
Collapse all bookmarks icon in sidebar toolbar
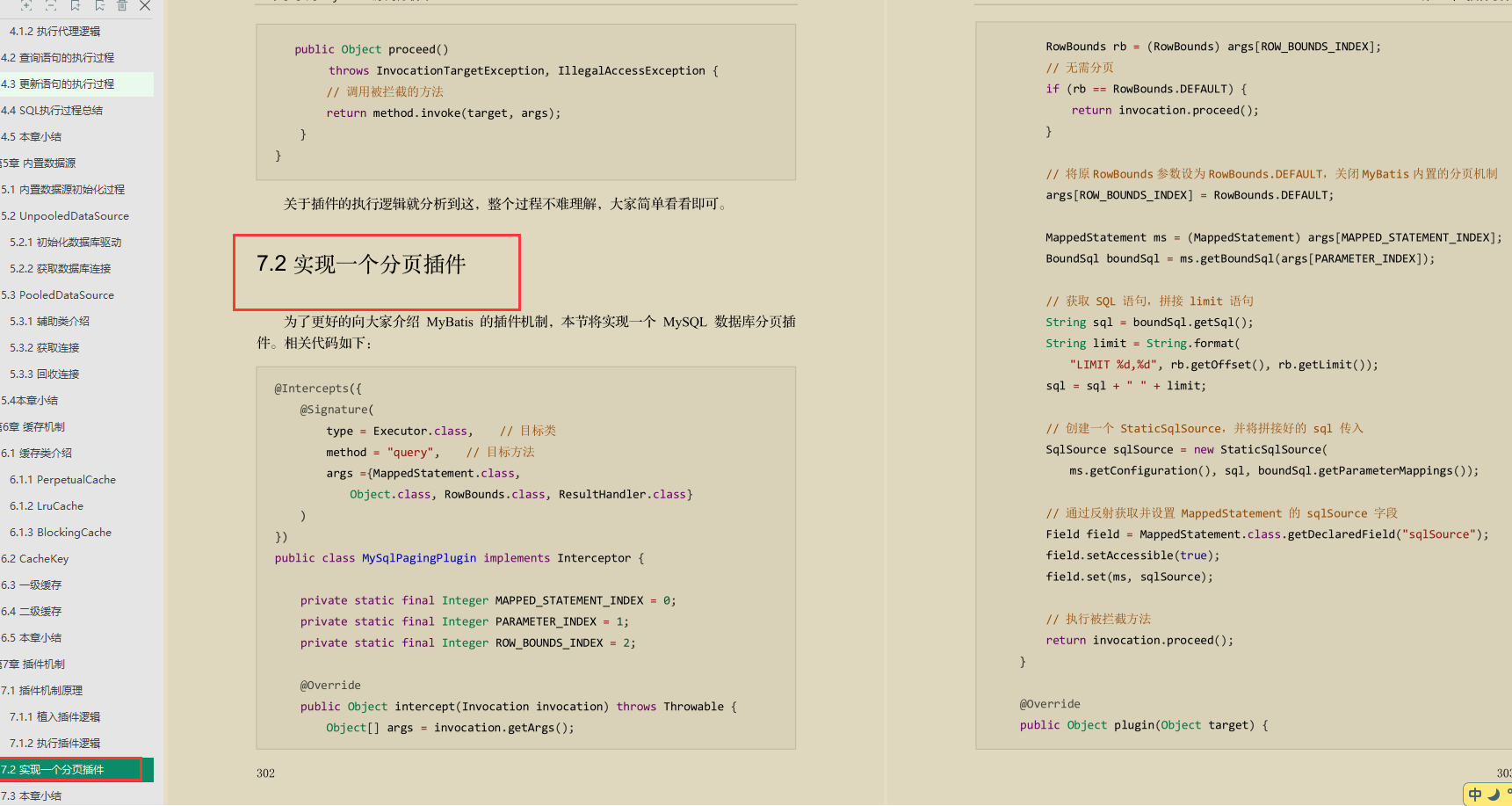pyautogui.click(x=51, y=5)
